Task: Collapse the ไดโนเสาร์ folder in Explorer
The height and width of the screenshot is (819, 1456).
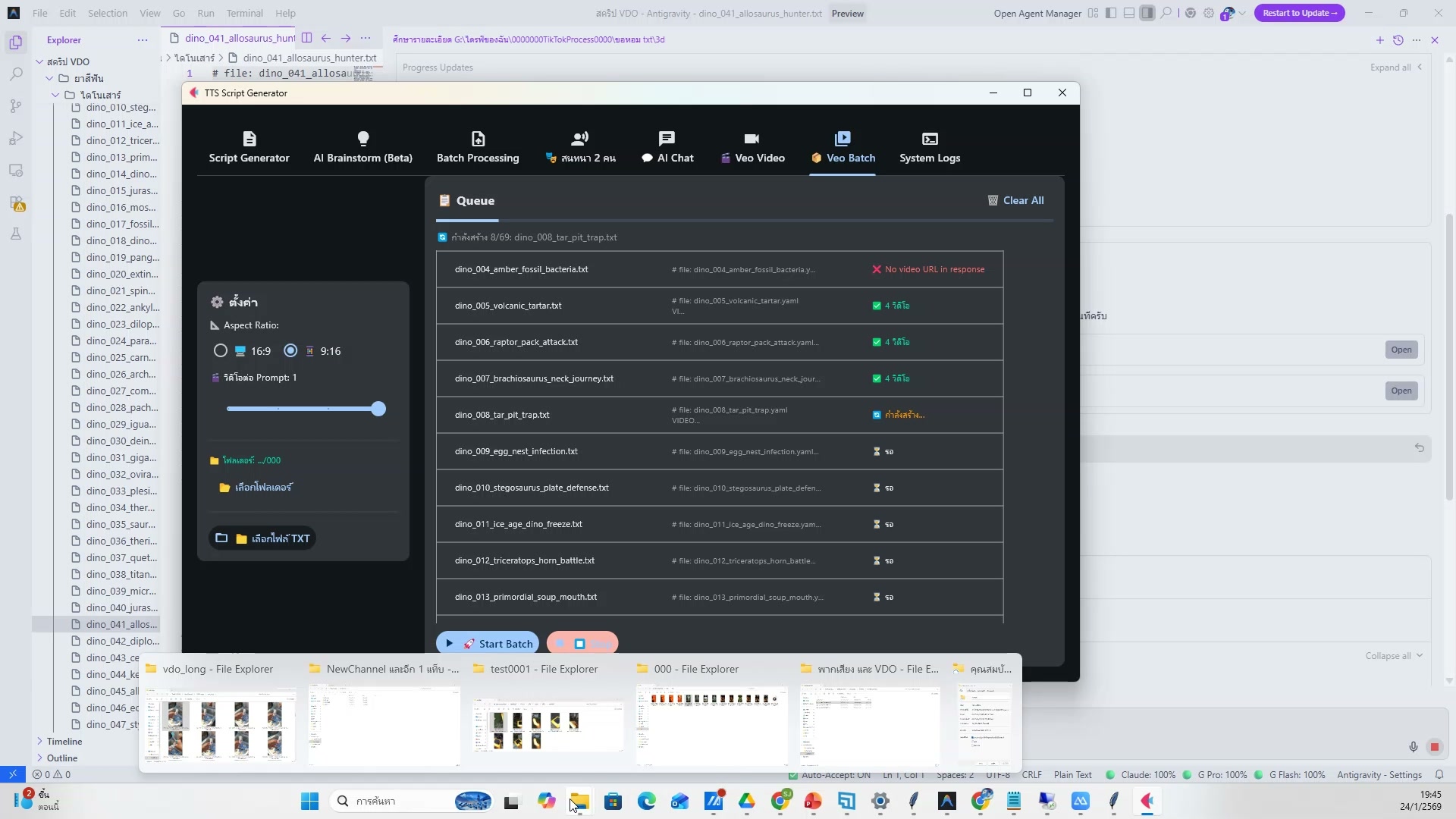Action: [x=55, y=95]
